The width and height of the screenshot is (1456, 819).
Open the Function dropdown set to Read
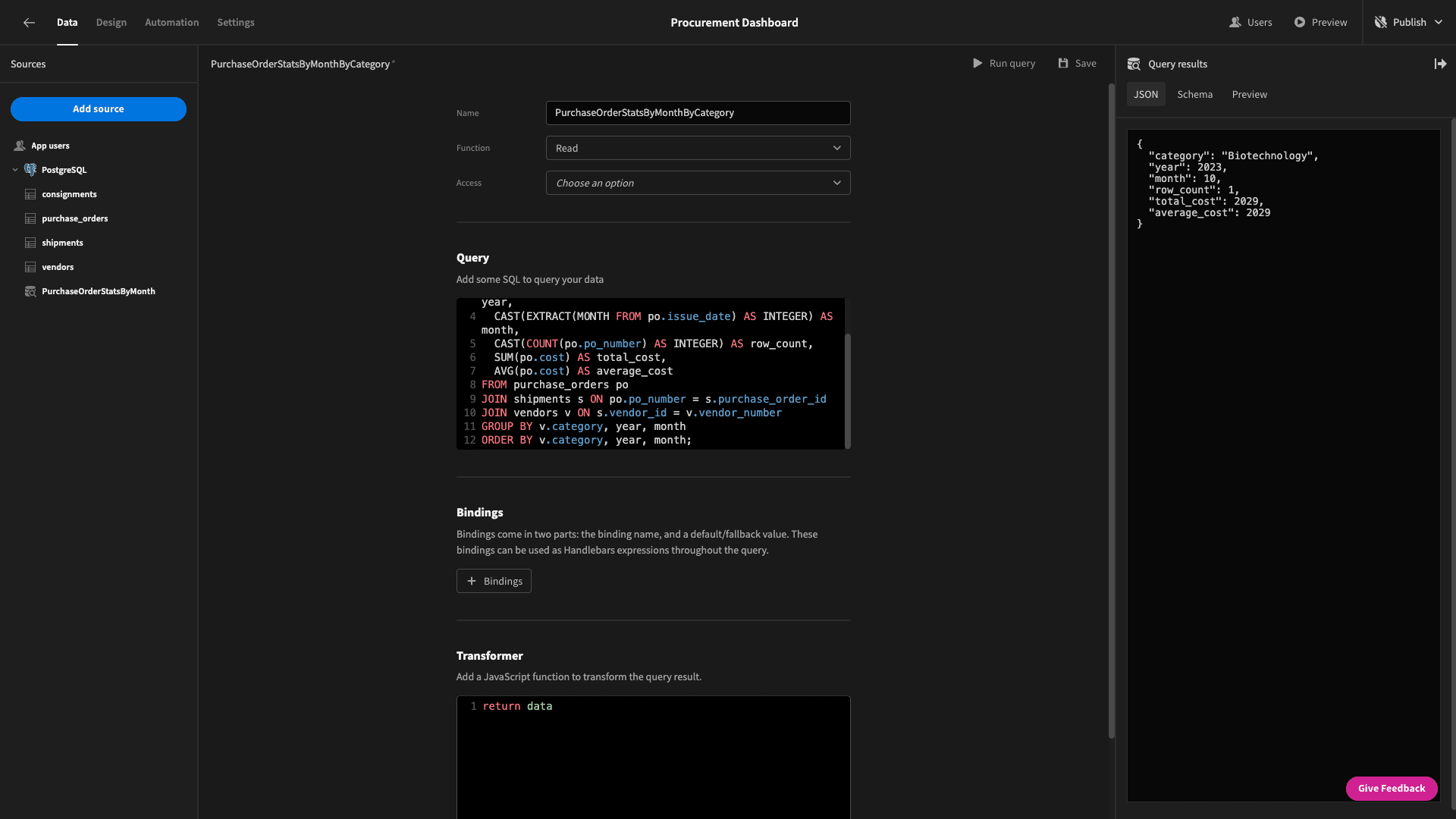[x=698, y=148]
